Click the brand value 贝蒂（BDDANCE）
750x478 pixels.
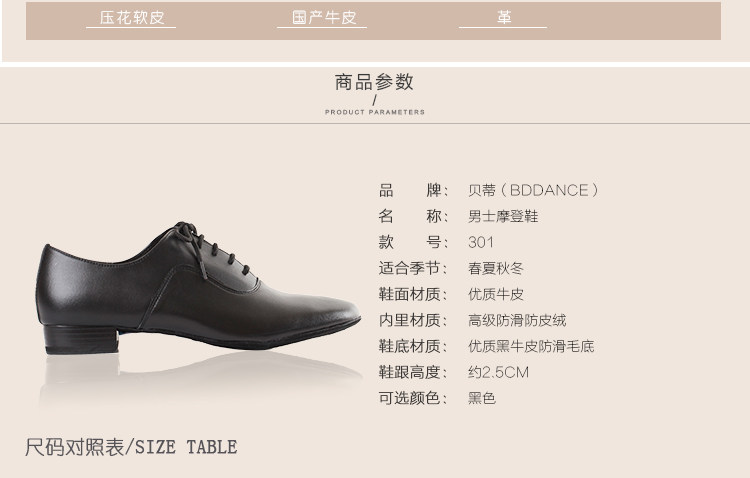tap(534, 190)
